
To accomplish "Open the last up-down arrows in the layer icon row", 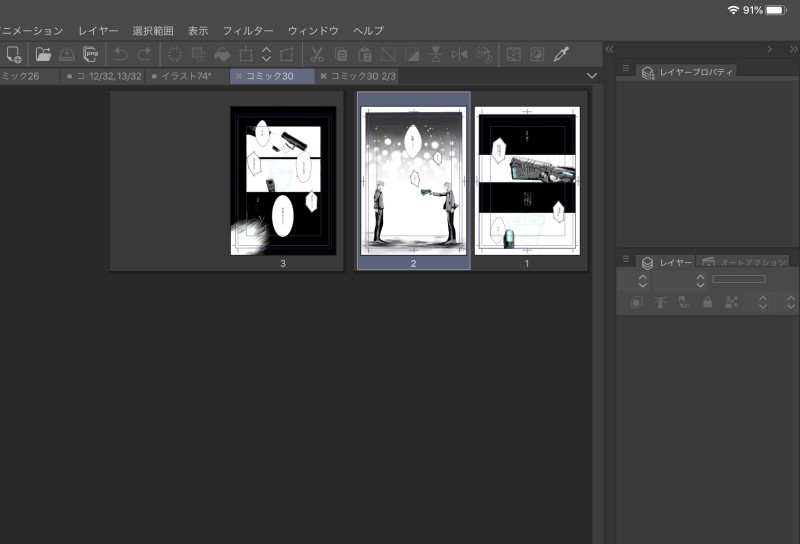I will [x=791, y=302].
